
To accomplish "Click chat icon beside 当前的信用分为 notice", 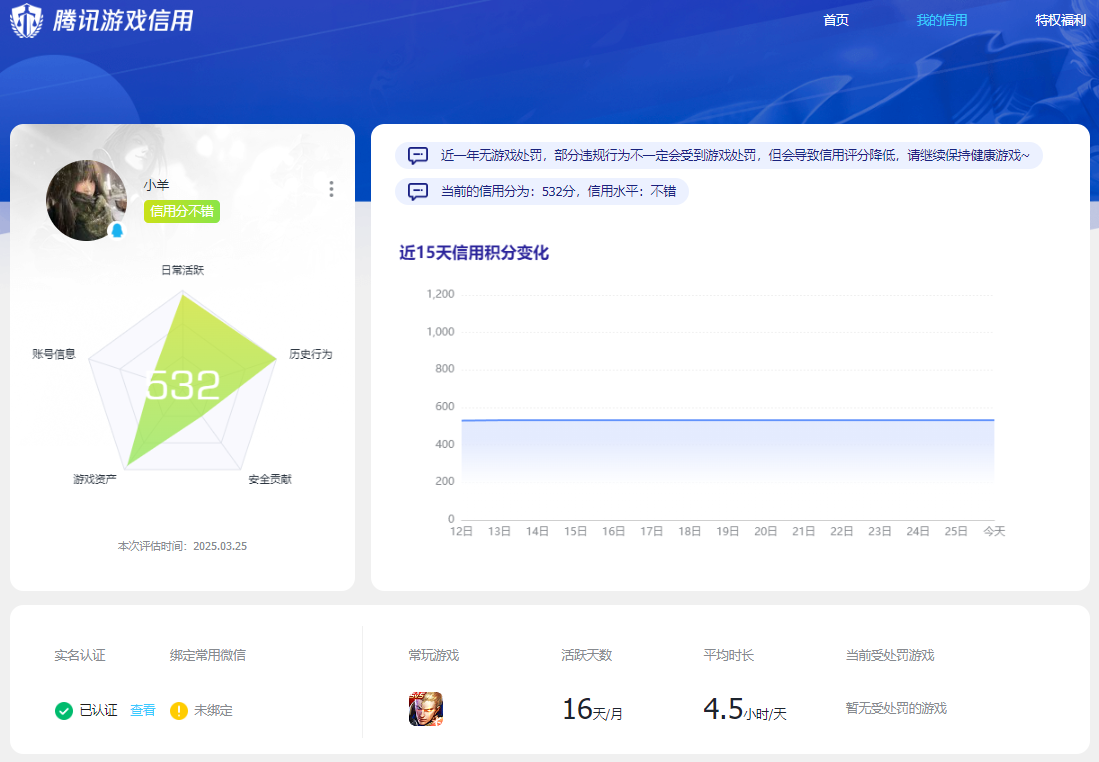I will tap(418, 191).
